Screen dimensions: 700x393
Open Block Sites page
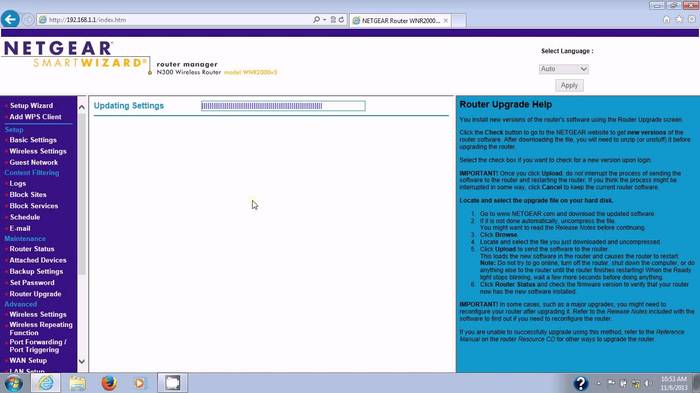[x=28, y=194]
